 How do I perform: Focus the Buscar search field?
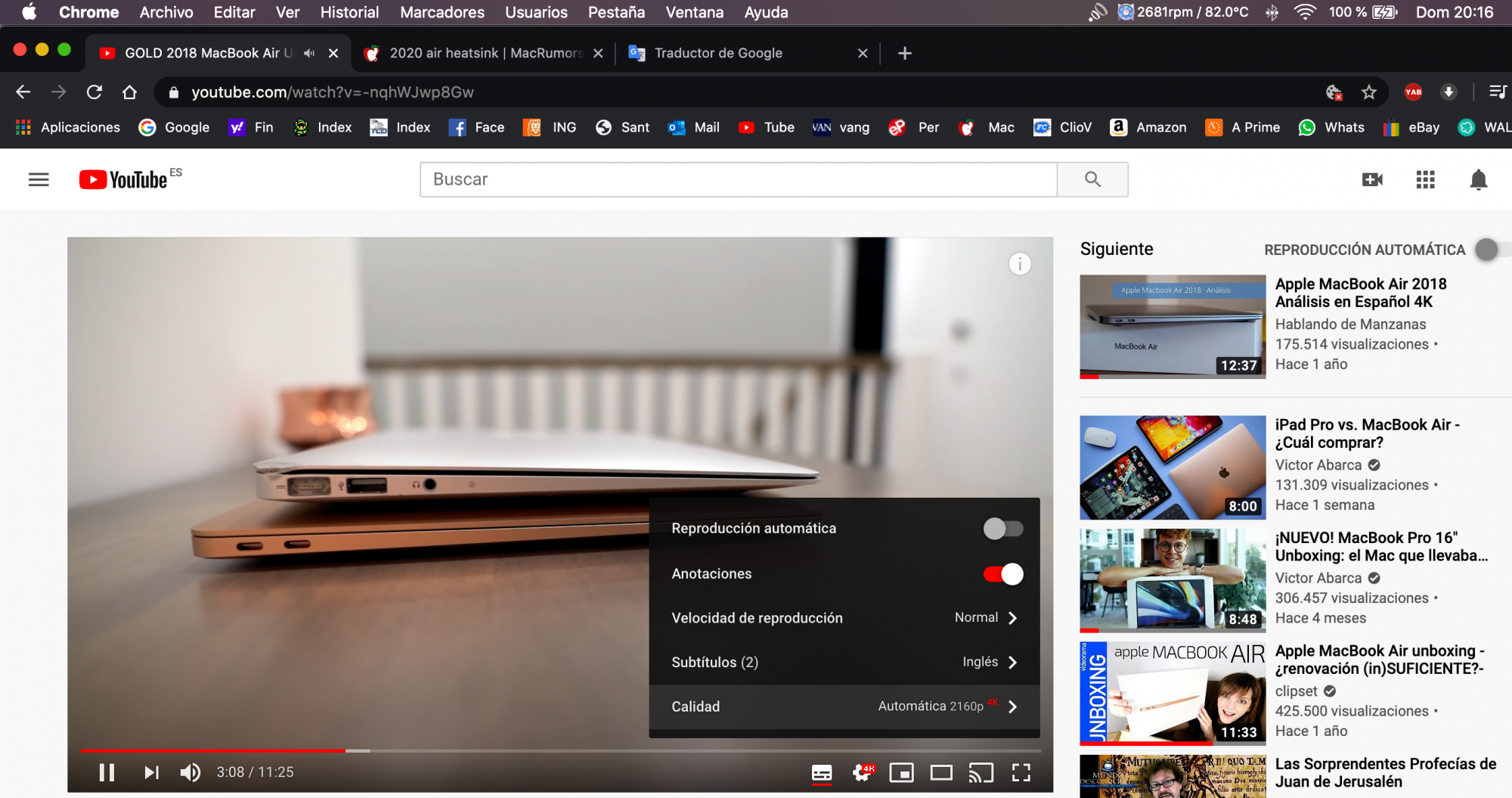pyautogui.click(x=739, y=179)
